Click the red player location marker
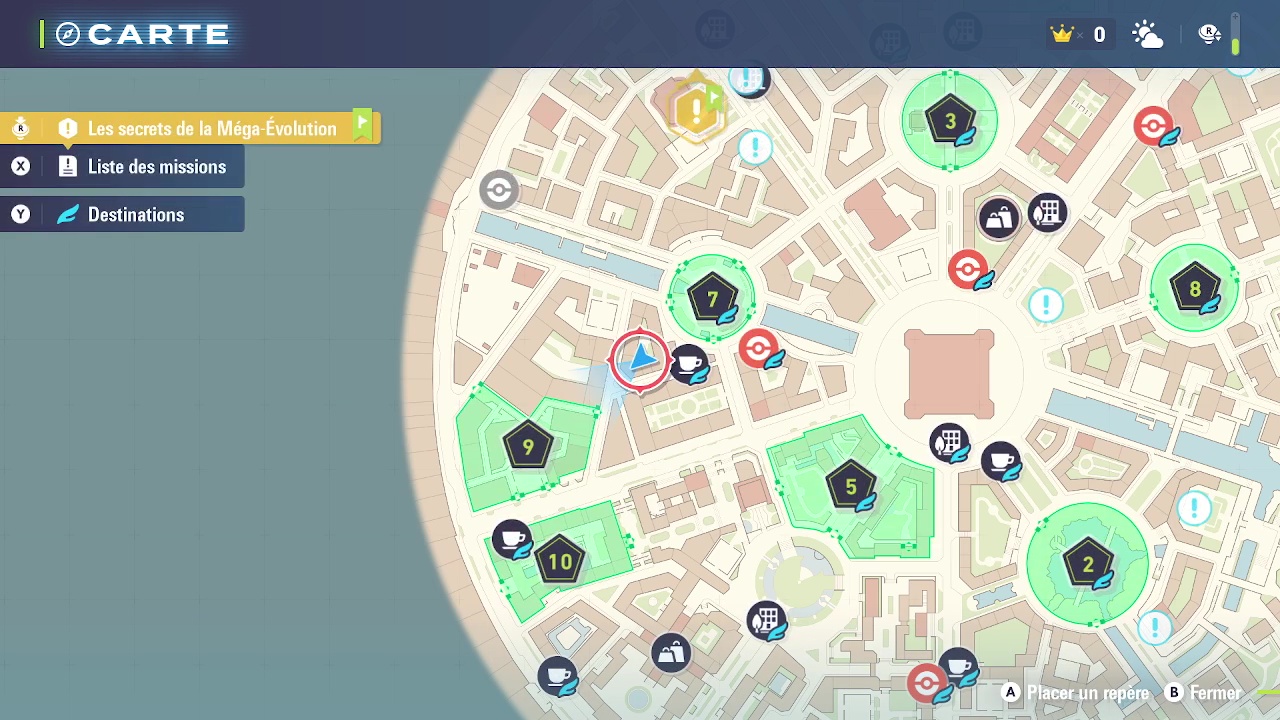Viewport: 1280px width, 720px height. tap(639, 359)
